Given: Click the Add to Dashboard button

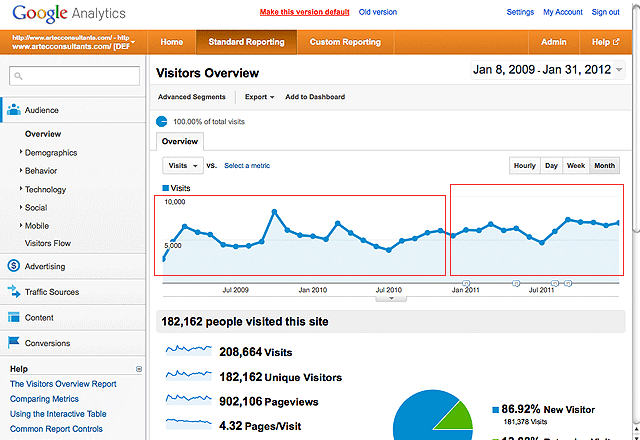Looking at the screenshot, I should tap(315, 97).
